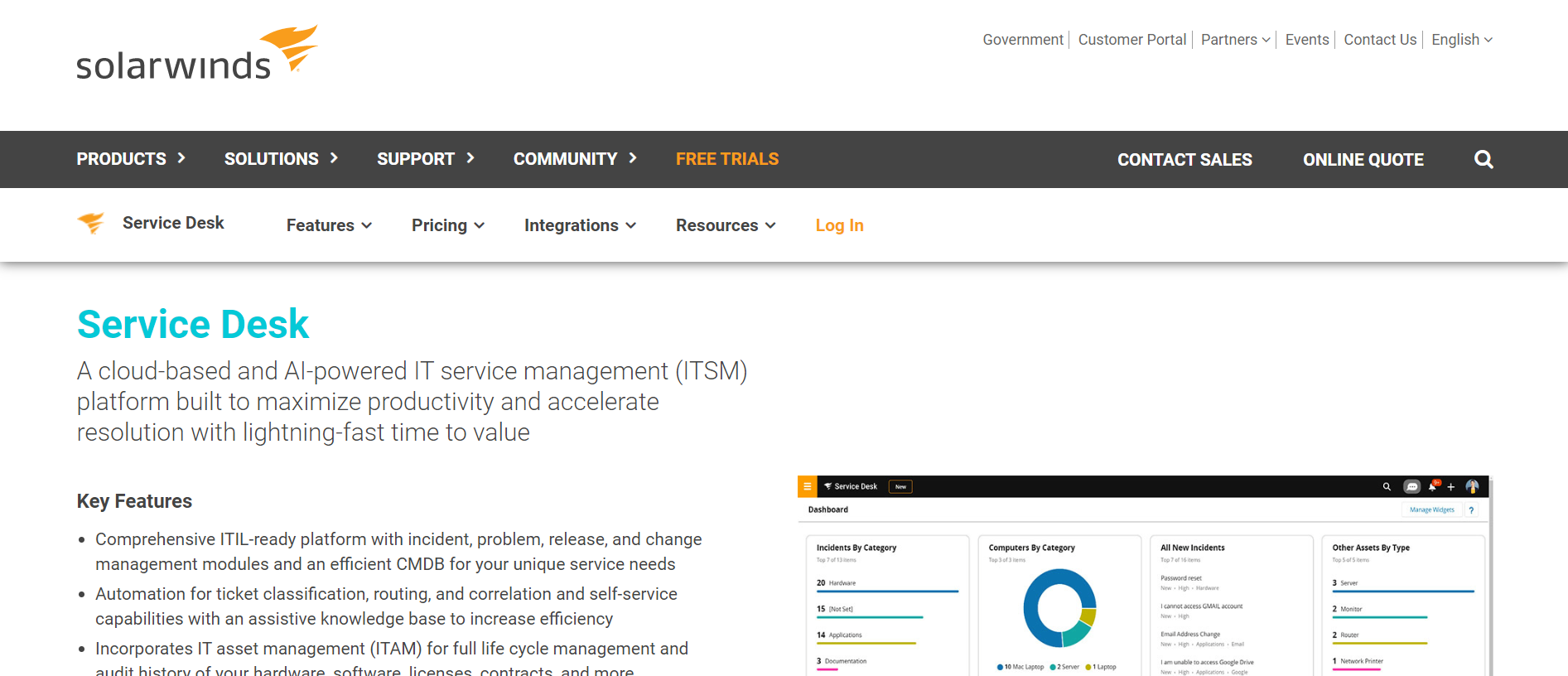Viewport: 1568px width, 676px height.
Task: Open the English language selector
Action: (1462, 40)
